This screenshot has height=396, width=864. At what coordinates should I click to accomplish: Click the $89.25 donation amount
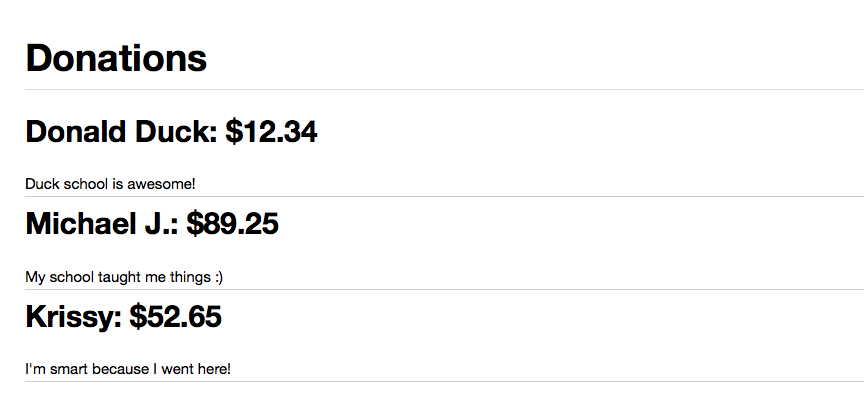point(233,224)
